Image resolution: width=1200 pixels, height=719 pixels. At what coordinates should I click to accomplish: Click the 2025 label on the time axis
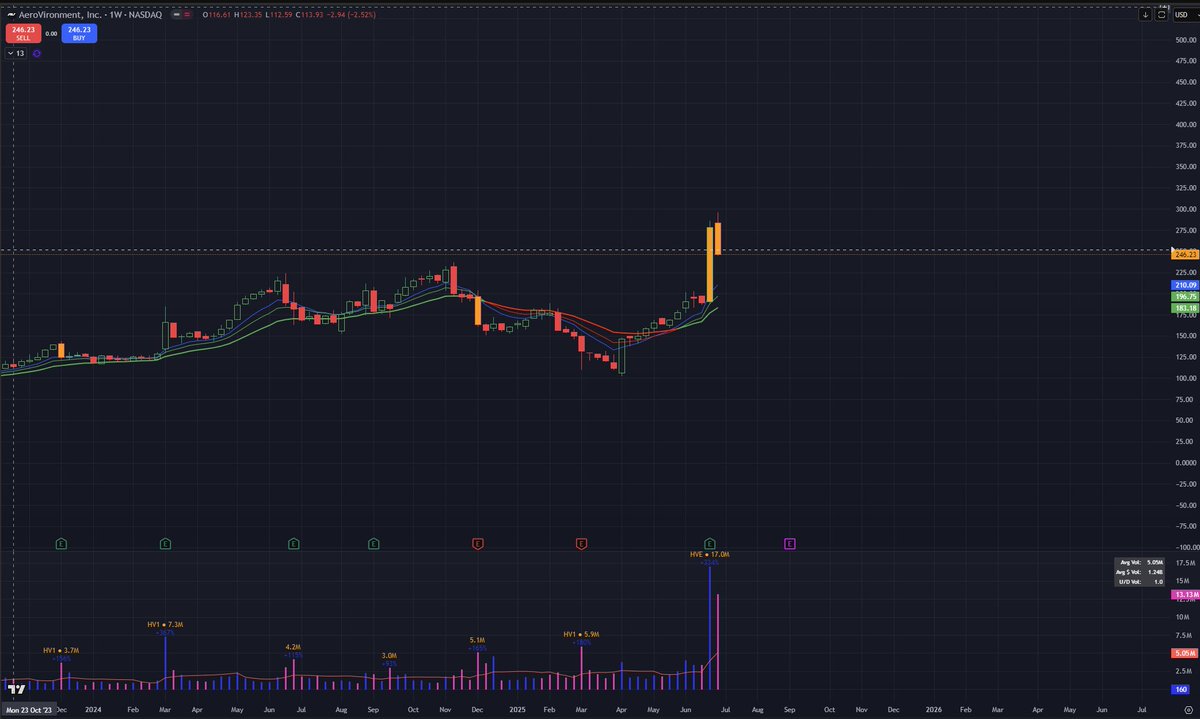pyautogui.click(x=517, y=709)
